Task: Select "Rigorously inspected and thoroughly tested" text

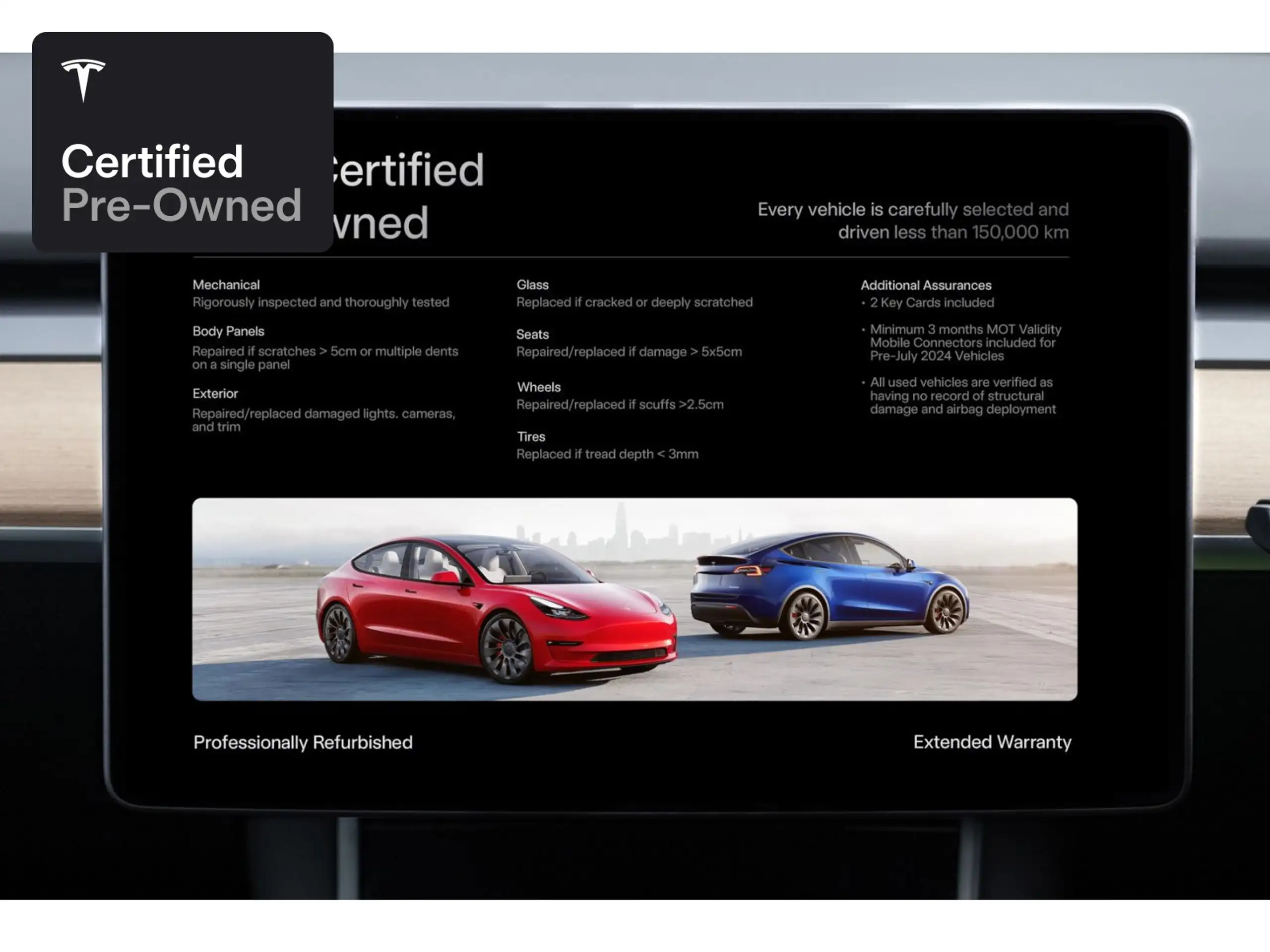Action: pos(321,302)
